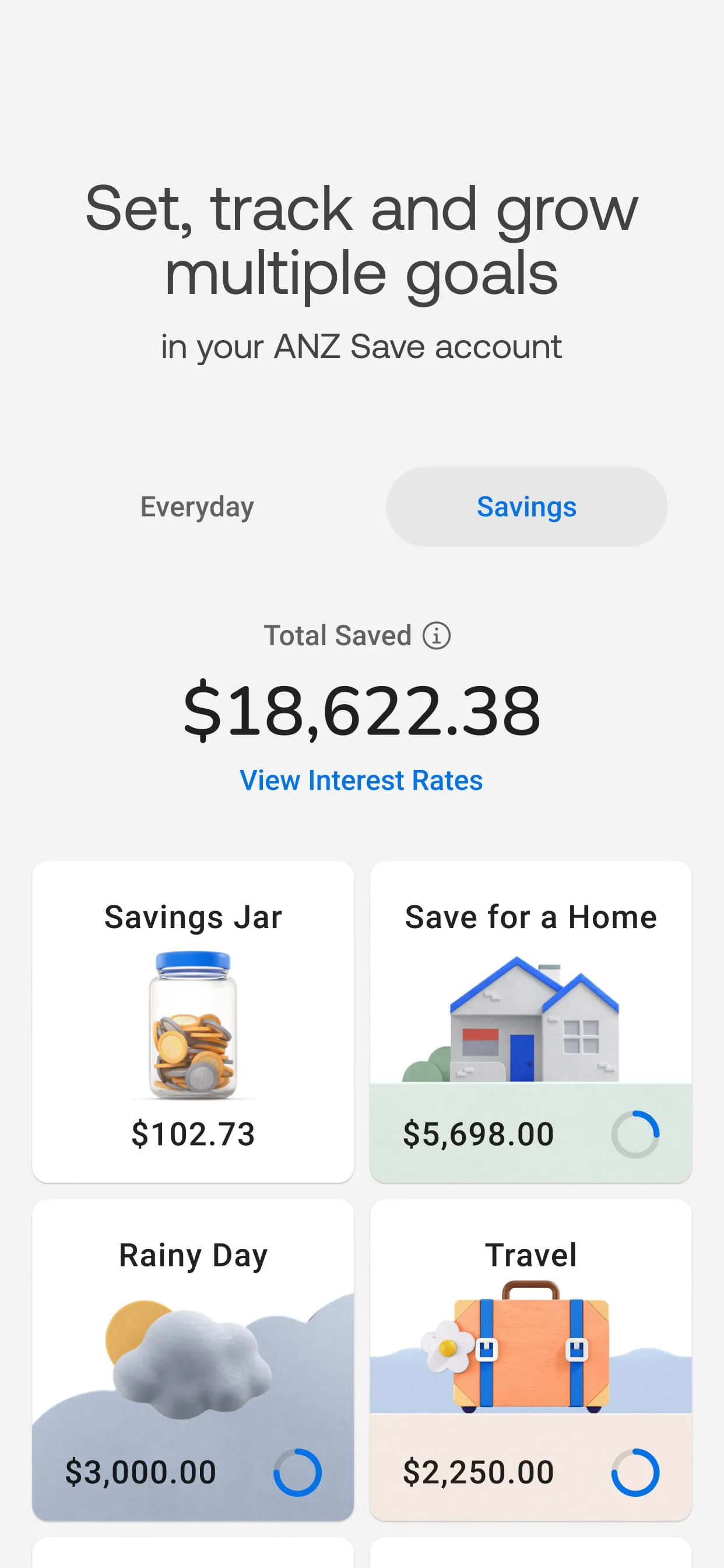724x1568 pixels.
Task: Switch to the Everyday tab
Action: [x=197, y=506]
